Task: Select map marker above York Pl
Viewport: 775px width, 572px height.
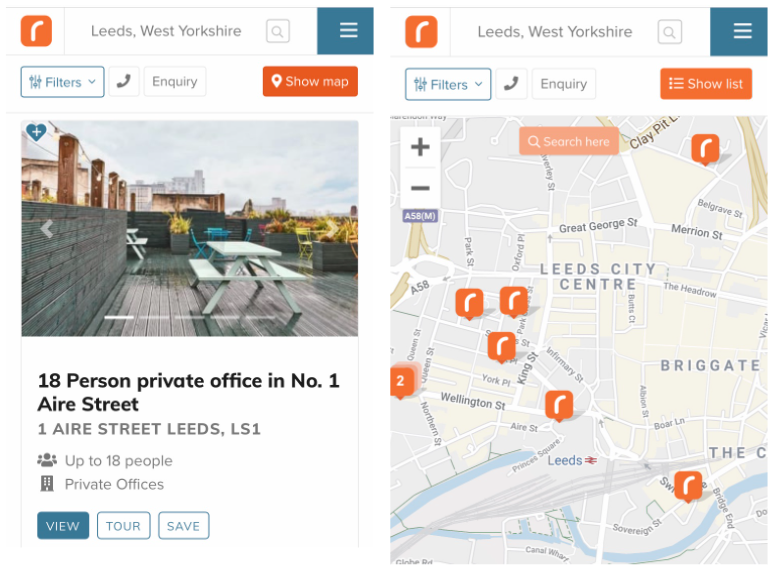Action: tap(502, 347)
